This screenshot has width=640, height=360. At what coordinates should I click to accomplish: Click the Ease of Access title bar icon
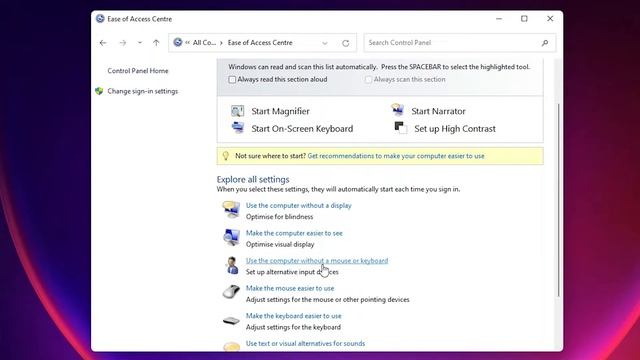[100, 19]
